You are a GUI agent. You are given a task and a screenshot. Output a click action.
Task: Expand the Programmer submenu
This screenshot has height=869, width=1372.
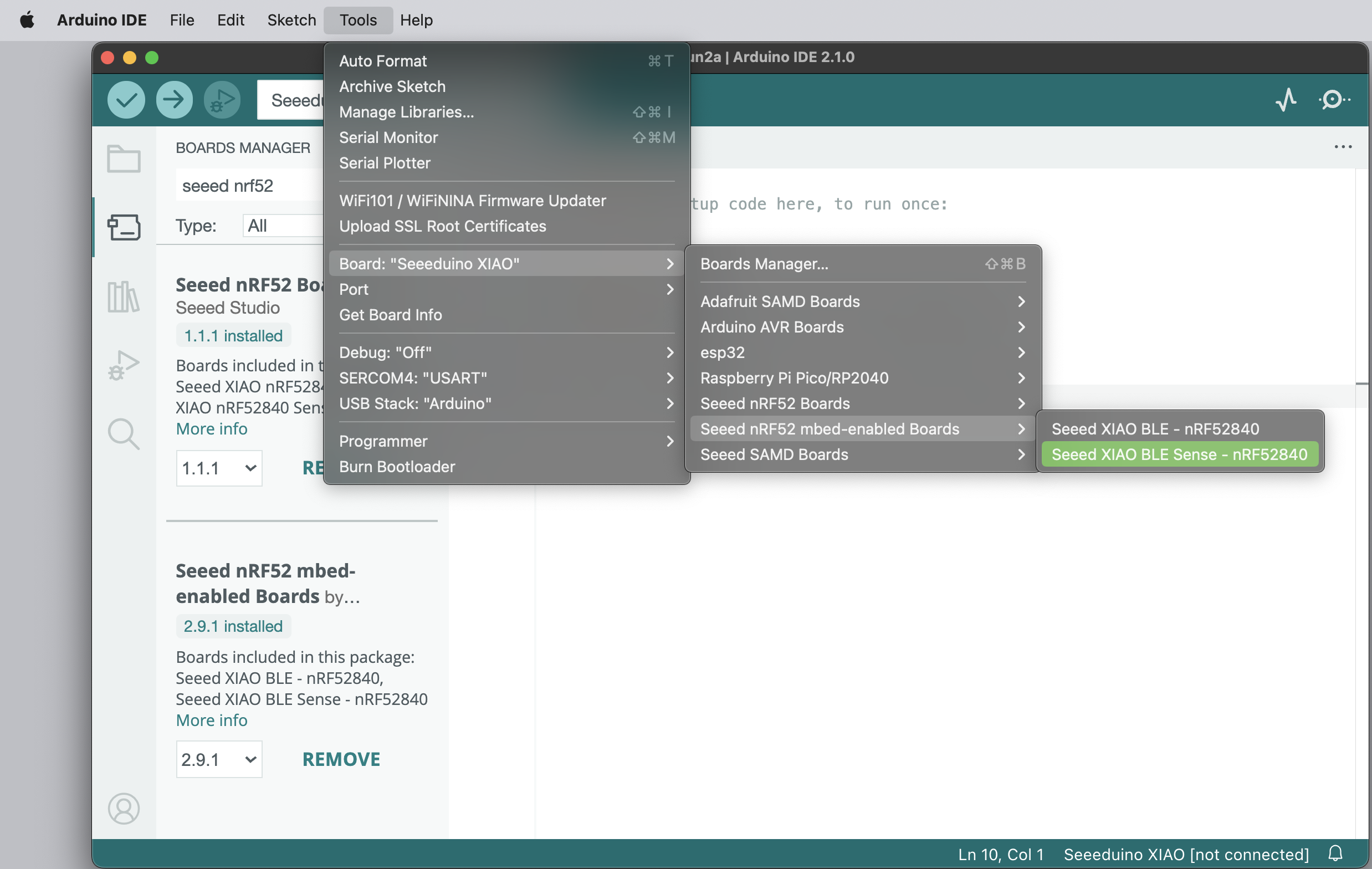click(506, 442)
